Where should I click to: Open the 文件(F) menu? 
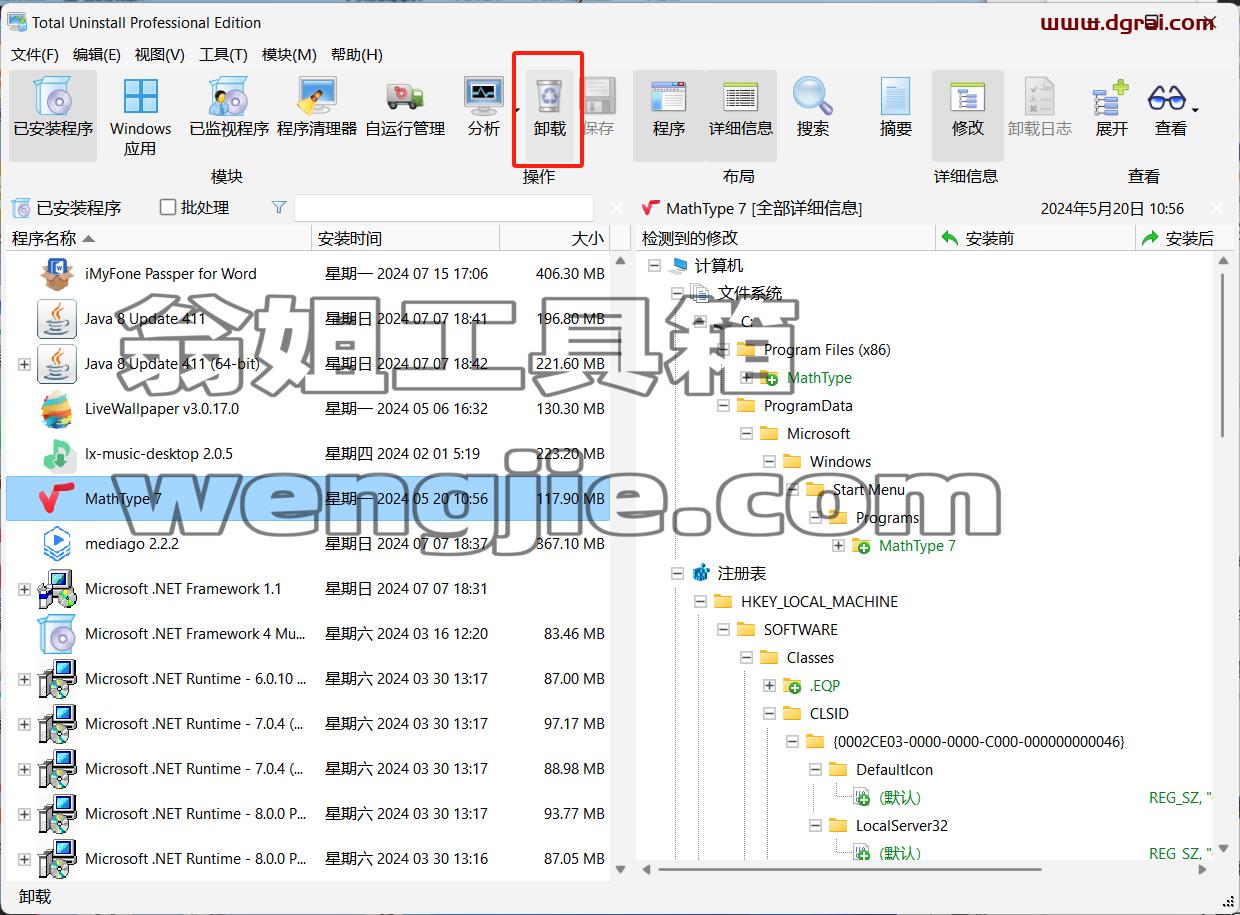(x=35, y=55)
